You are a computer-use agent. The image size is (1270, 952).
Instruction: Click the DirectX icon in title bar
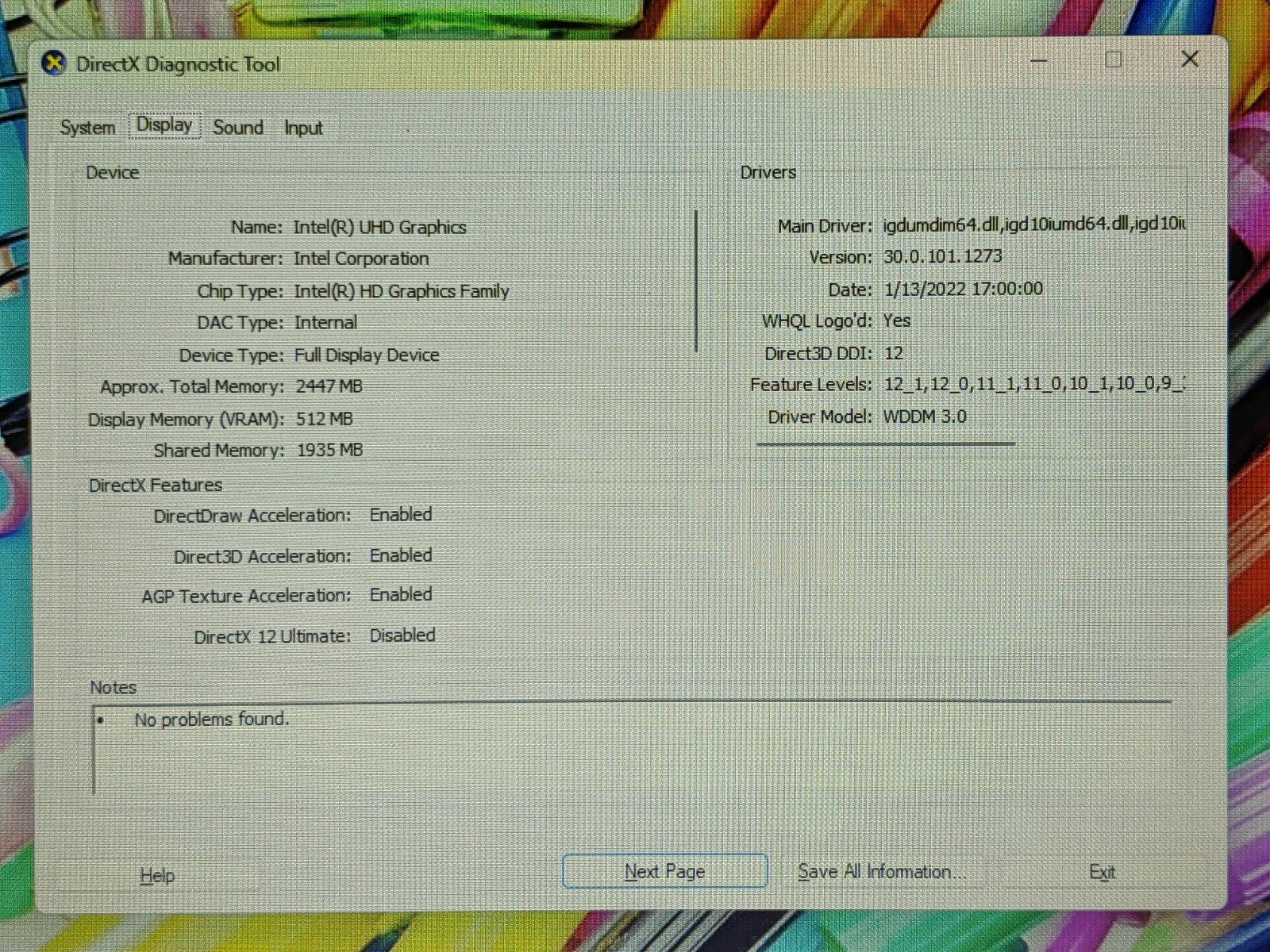click(x=54, y=63)
